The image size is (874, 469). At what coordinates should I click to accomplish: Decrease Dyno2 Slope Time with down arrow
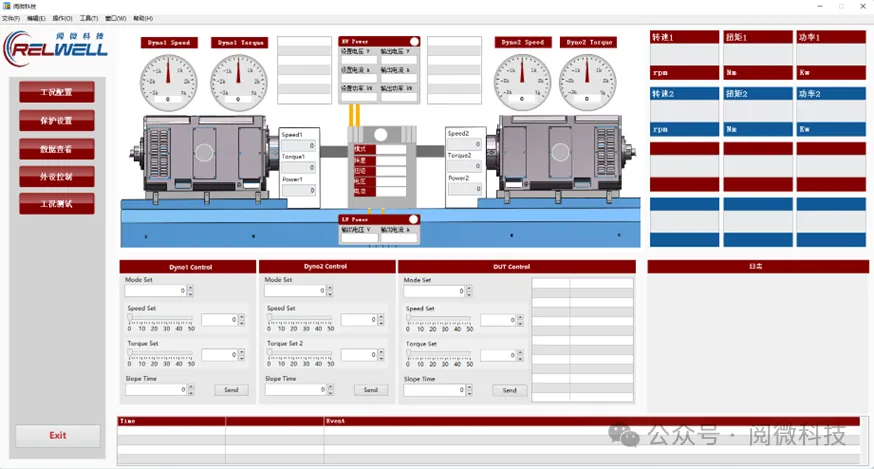(x=331, y=393)
